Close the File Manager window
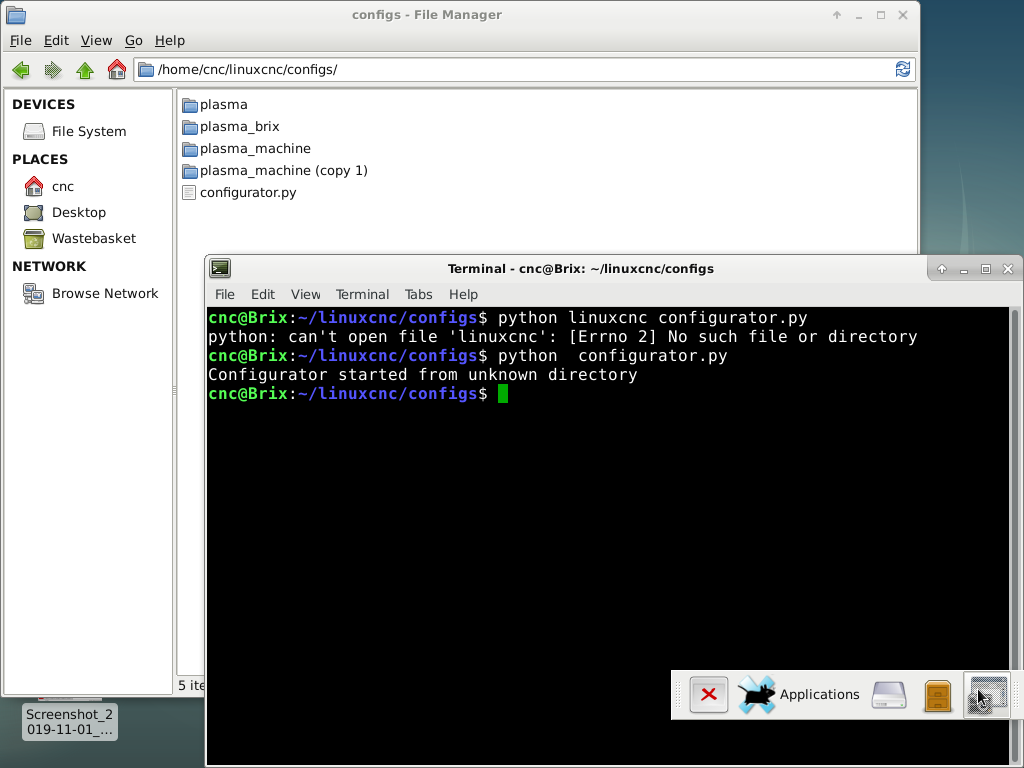The width and height of the screenshot is (1024, 768). [903, 15]
